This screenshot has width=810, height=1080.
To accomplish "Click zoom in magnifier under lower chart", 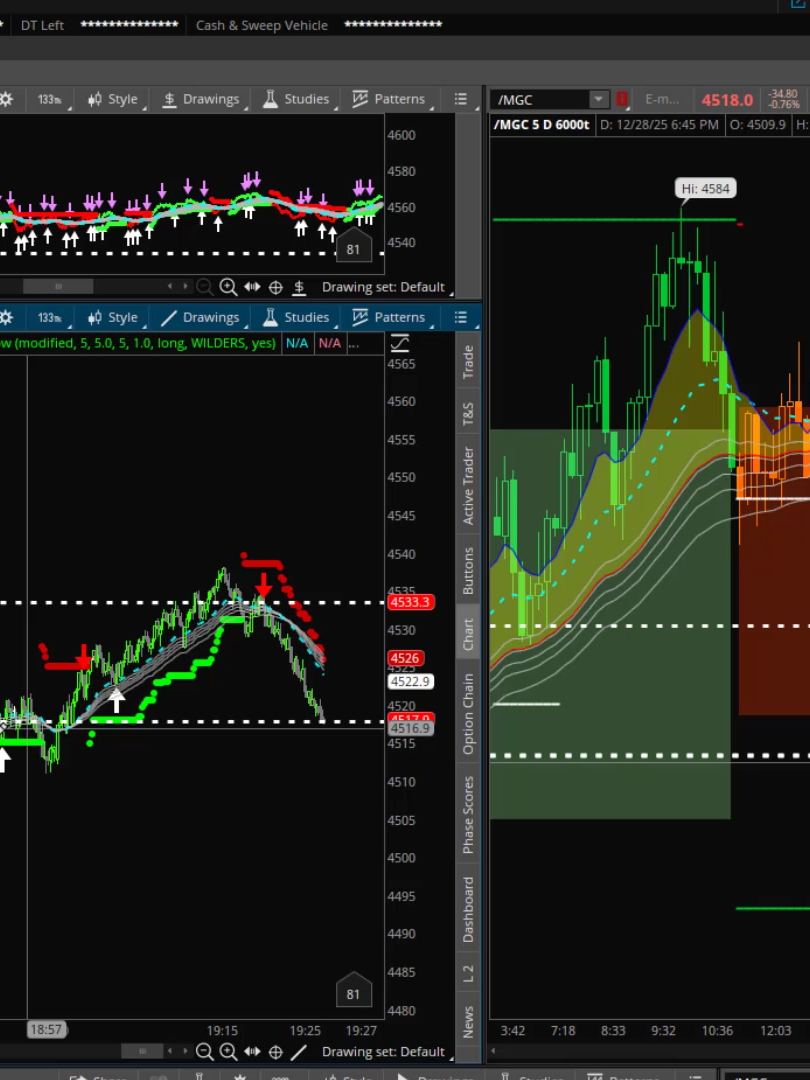I will point(228,1052).
